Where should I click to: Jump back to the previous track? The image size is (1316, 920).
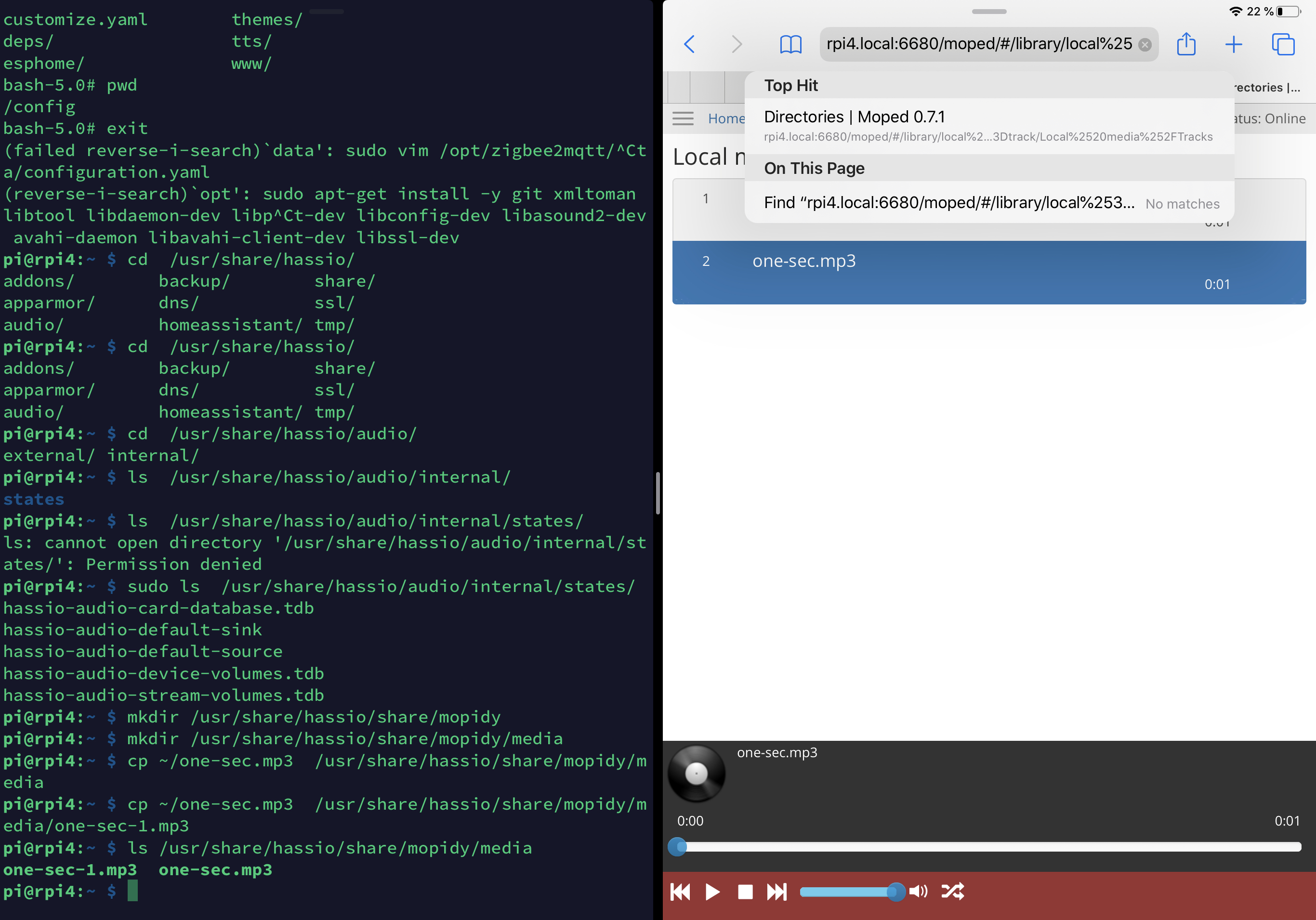[x=680, y=891]
